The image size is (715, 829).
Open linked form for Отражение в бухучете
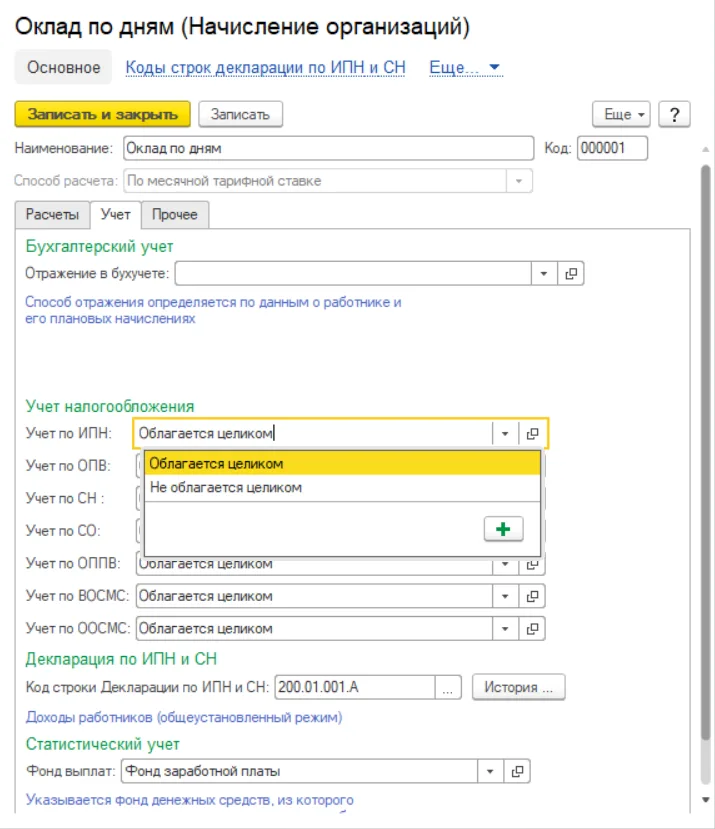571,273
